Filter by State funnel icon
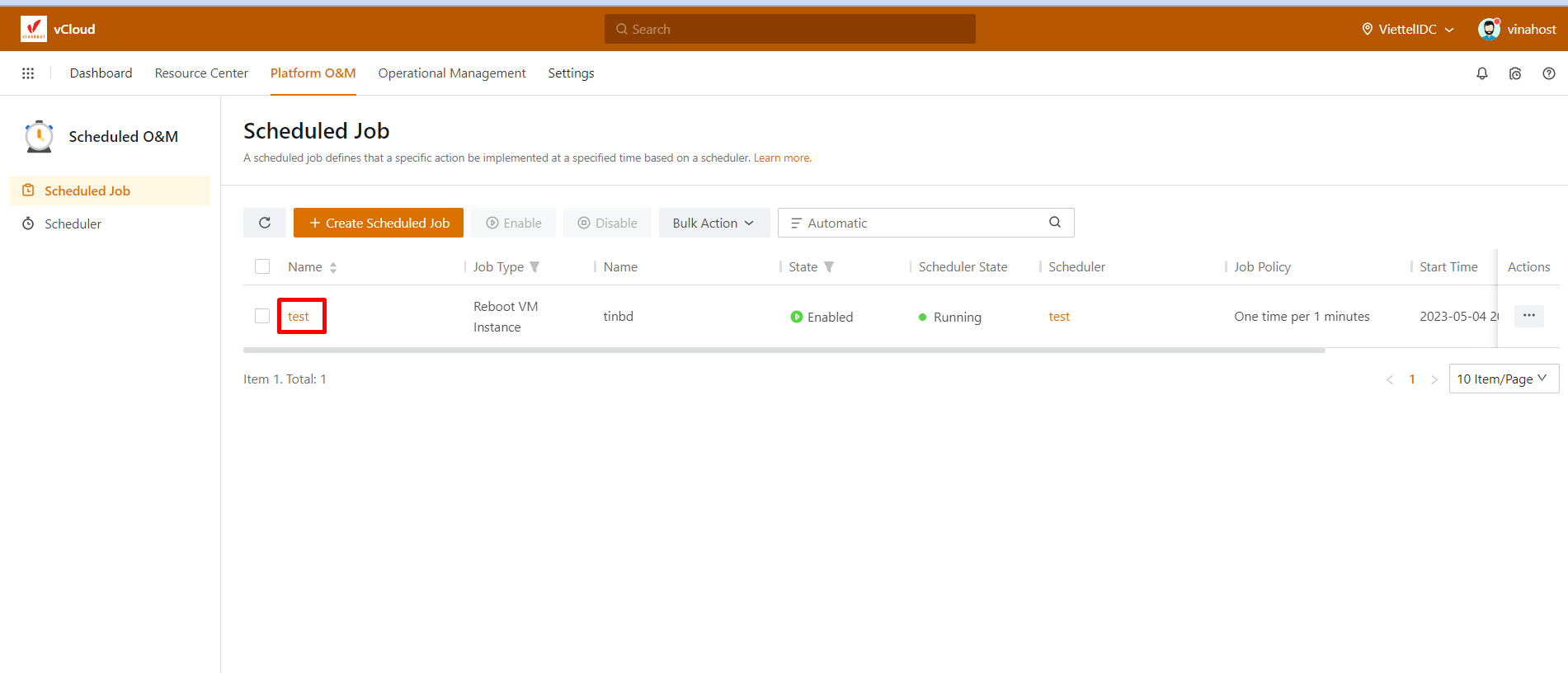Image resolution: width=1568 pixels, height=673 pixels. (x=829, y=267)
